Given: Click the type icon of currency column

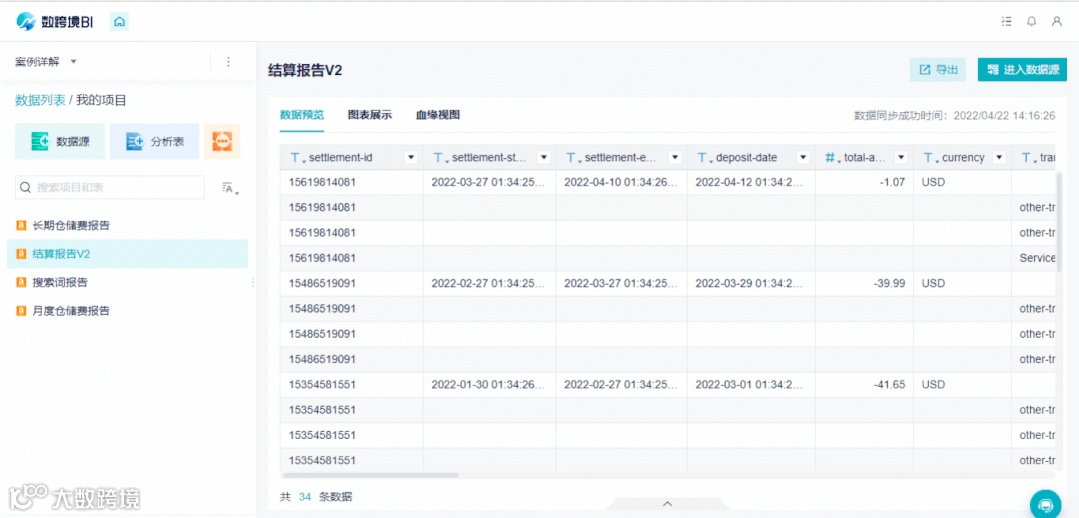Looking at the screenshot, I should click(x=930, y=158).
